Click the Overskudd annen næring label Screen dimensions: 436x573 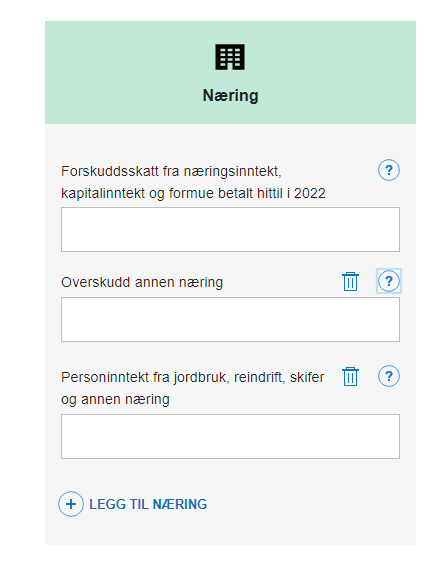pyautogui.click(x=142, y=282)
